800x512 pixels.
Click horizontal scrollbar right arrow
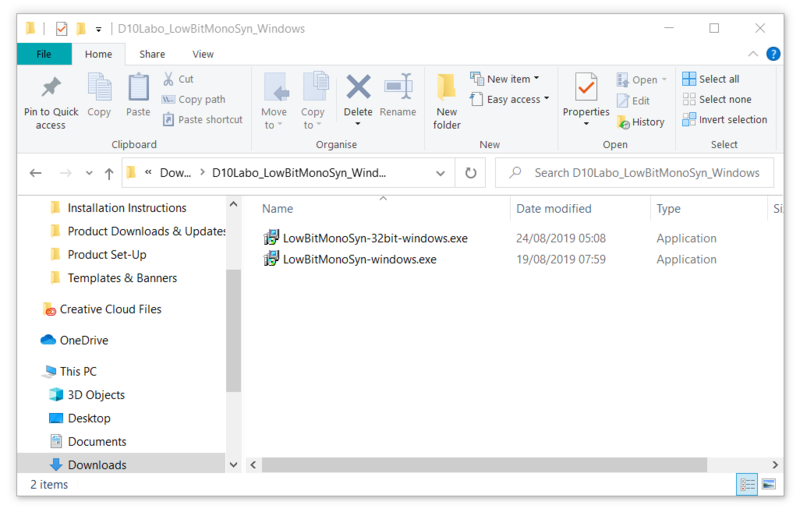[774, 465]
